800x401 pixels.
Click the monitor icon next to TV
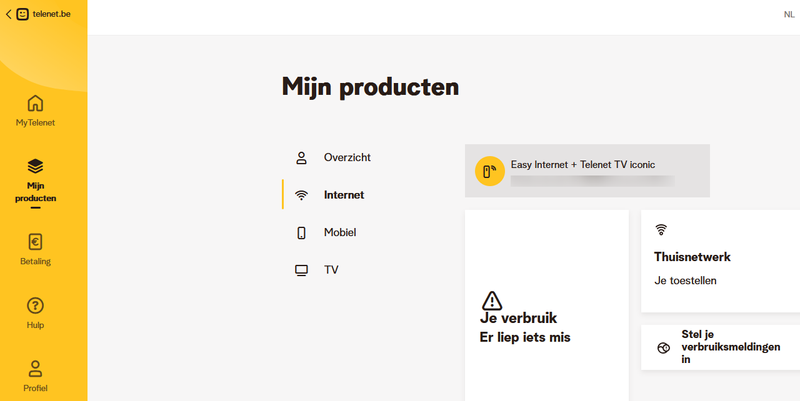pos(301,270)
